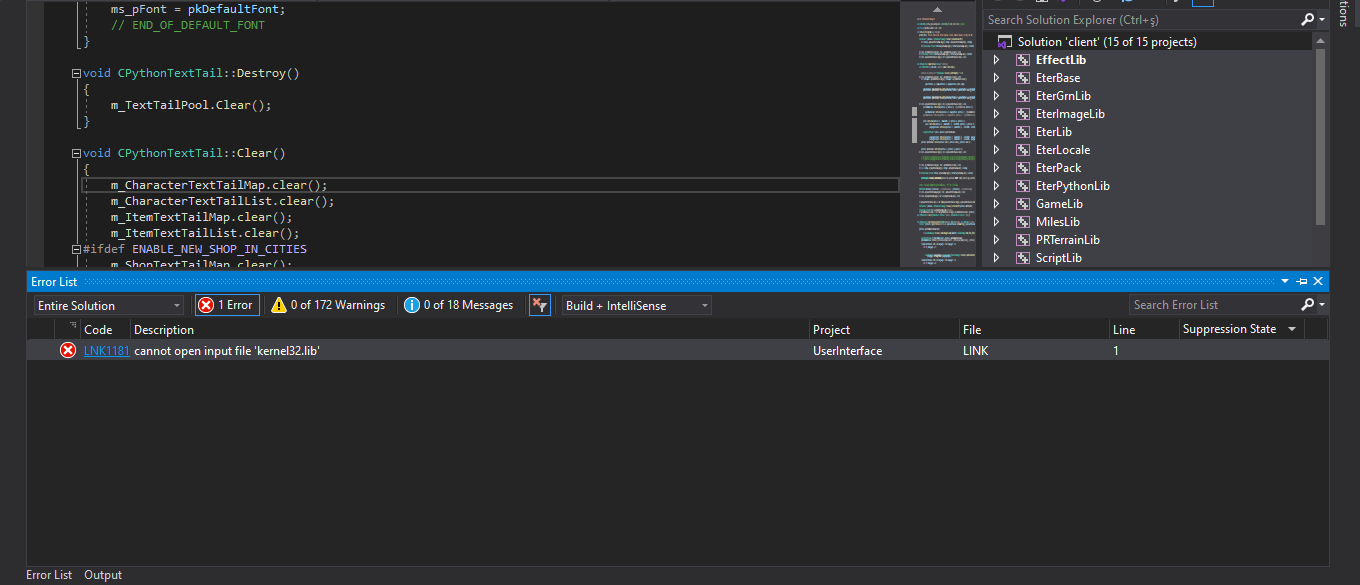Toggle the clear filter funnel button
1360x585 pixels.
[x=540, y=305]
